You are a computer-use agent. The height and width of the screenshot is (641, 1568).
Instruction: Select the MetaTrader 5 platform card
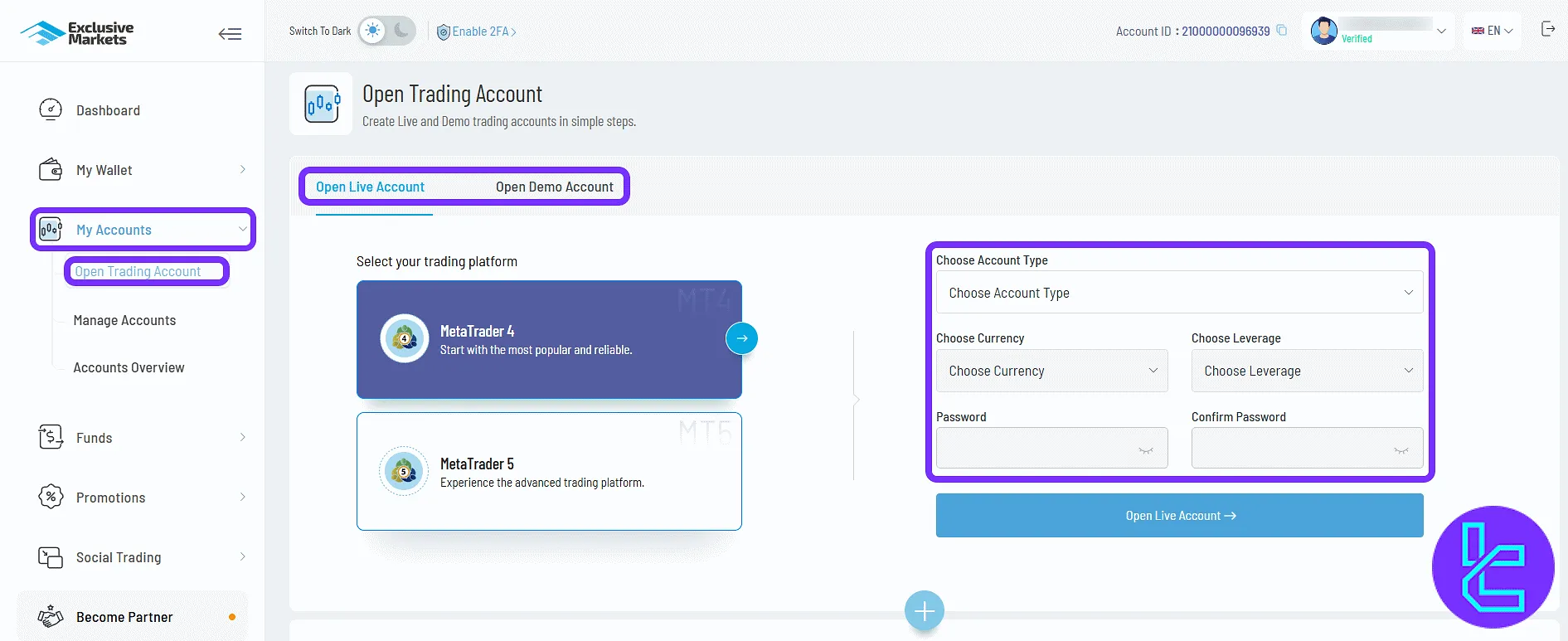(x=549, y=471)
